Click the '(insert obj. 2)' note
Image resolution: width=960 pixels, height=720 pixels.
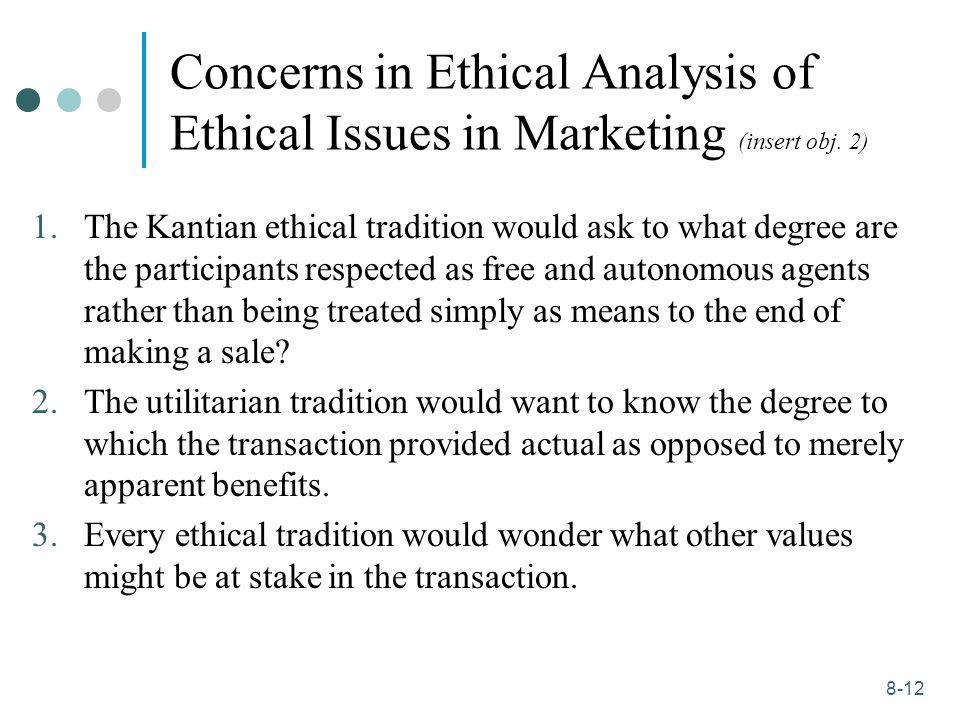coord(803,142)
